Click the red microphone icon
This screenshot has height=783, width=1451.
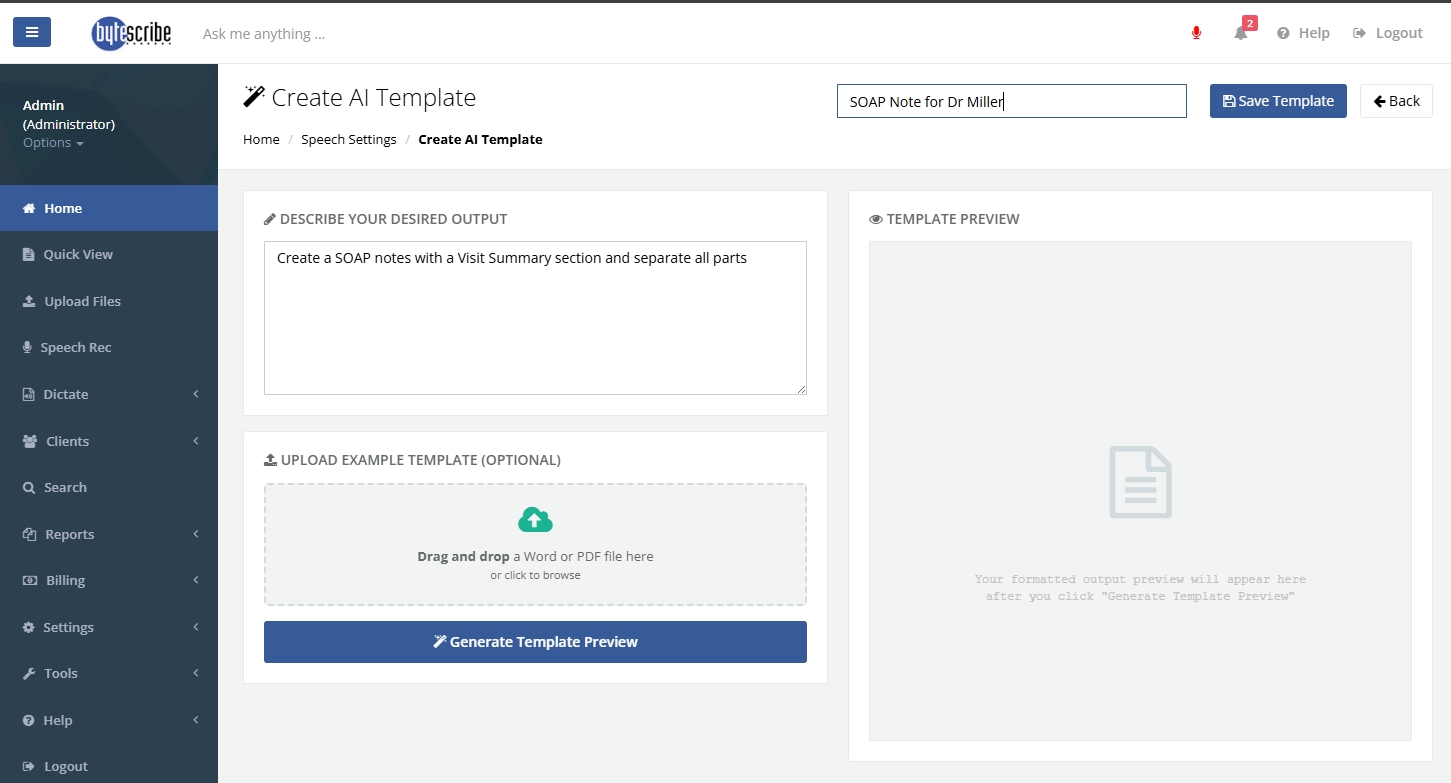(1196, 33)
